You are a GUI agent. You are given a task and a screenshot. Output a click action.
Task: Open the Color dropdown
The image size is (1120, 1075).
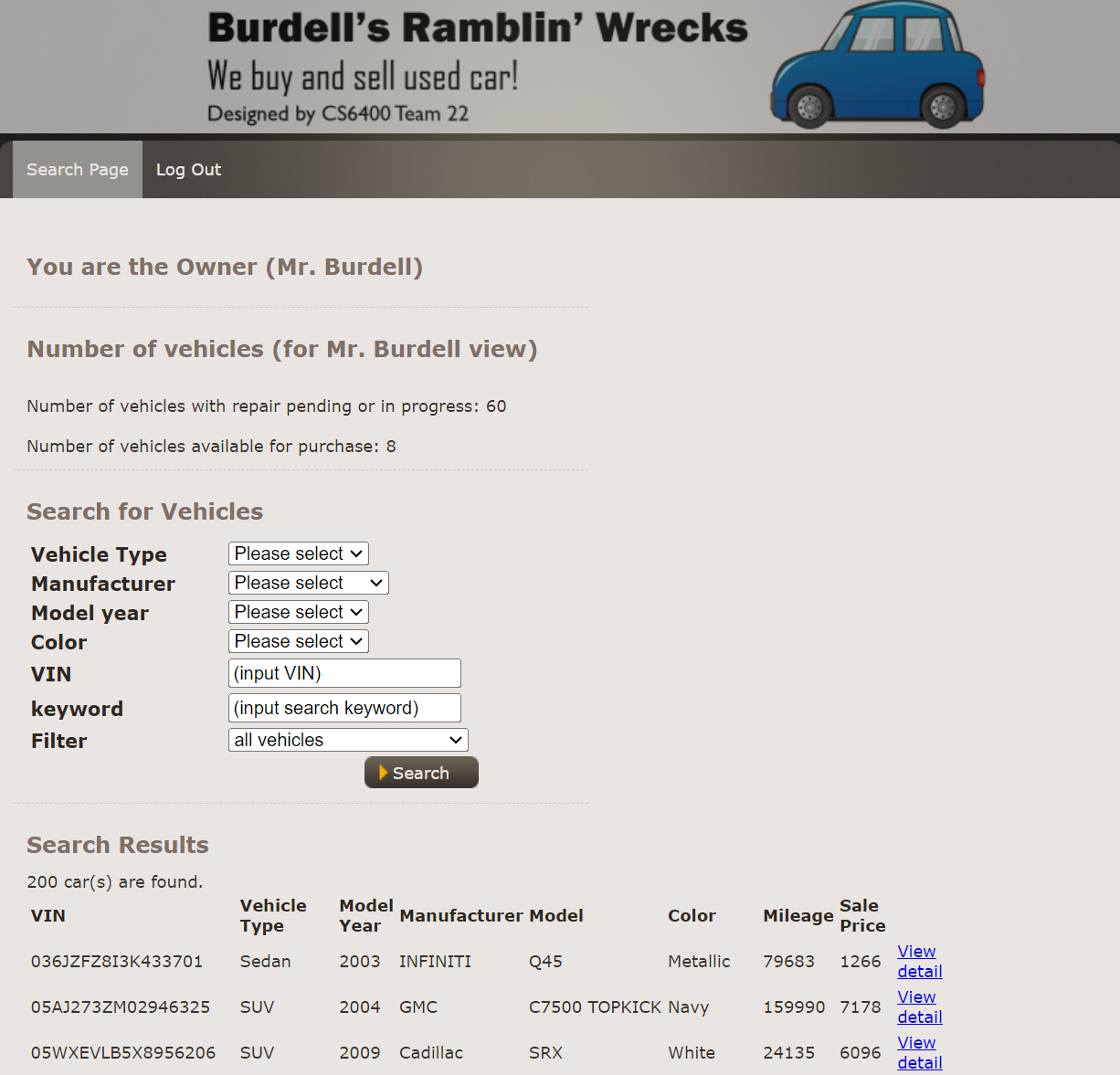click(299, 641)
